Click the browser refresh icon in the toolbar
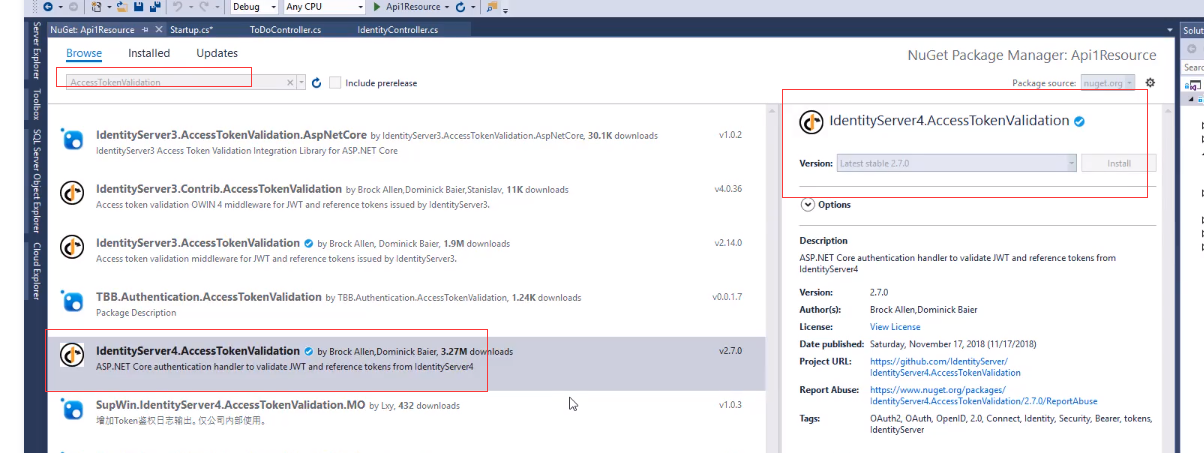Screen dimensions: 1204x453 click(462, 7)
